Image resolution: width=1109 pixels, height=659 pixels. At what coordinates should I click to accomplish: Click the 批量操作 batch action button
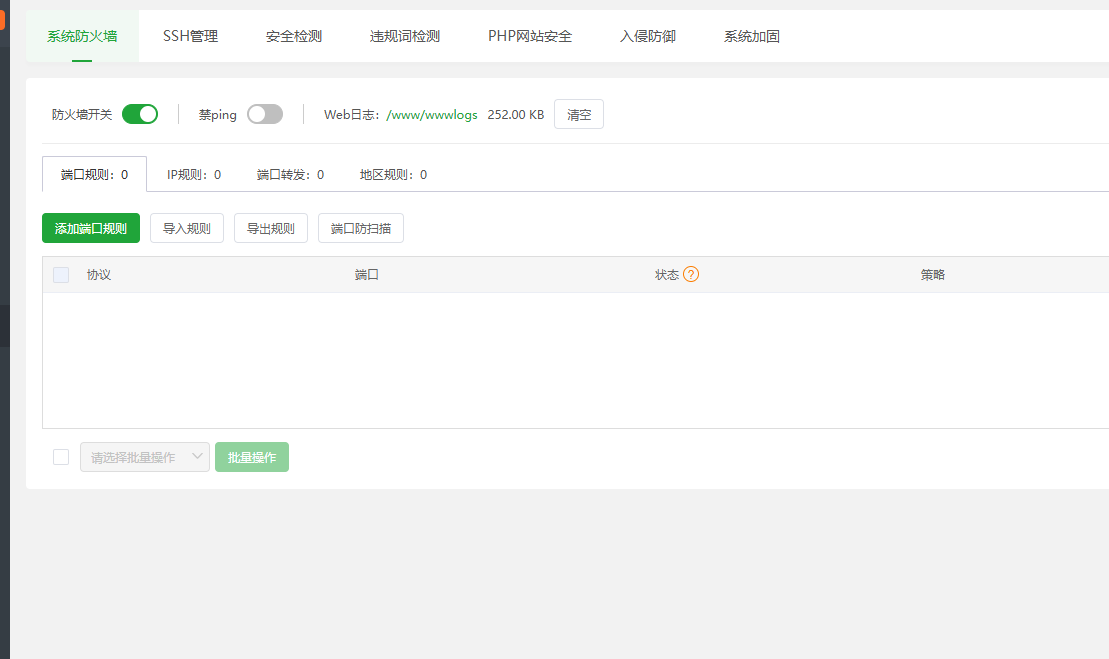pos(251,456)
